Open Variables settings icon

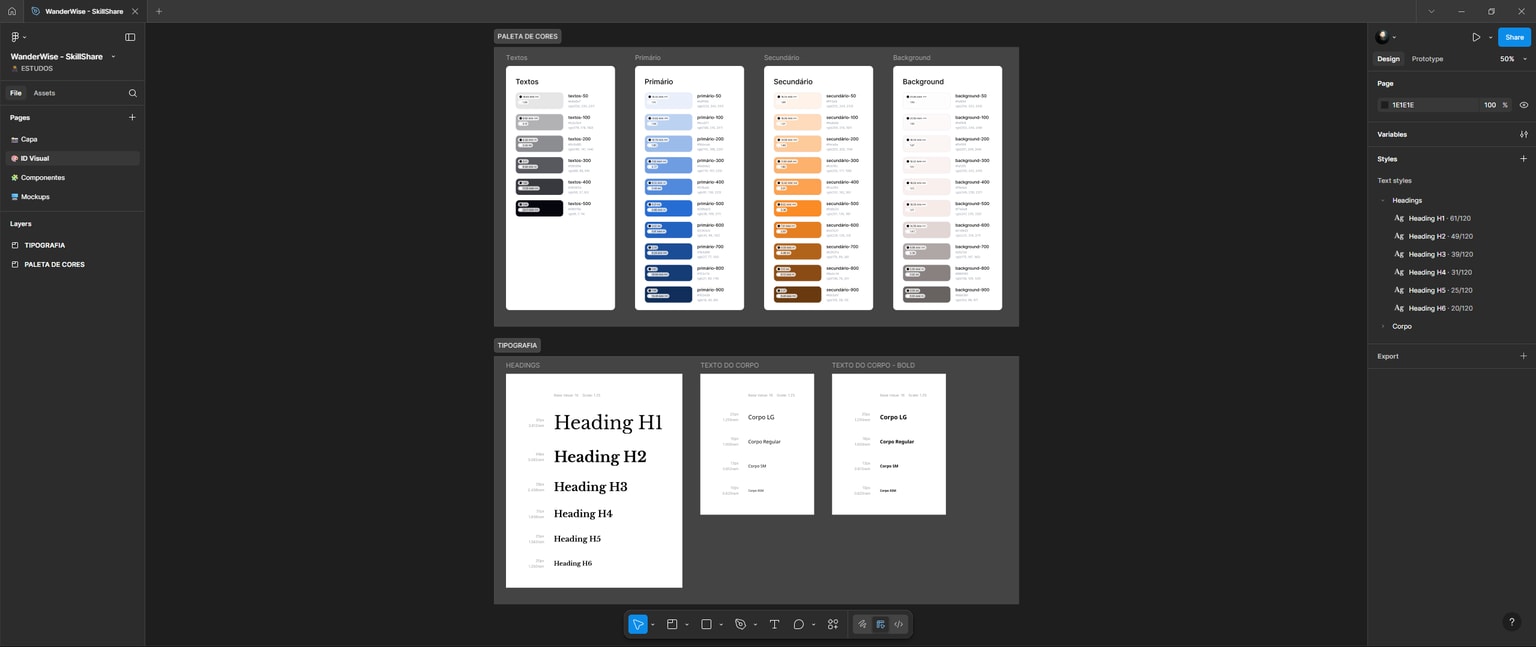[x=1524, y=134]
